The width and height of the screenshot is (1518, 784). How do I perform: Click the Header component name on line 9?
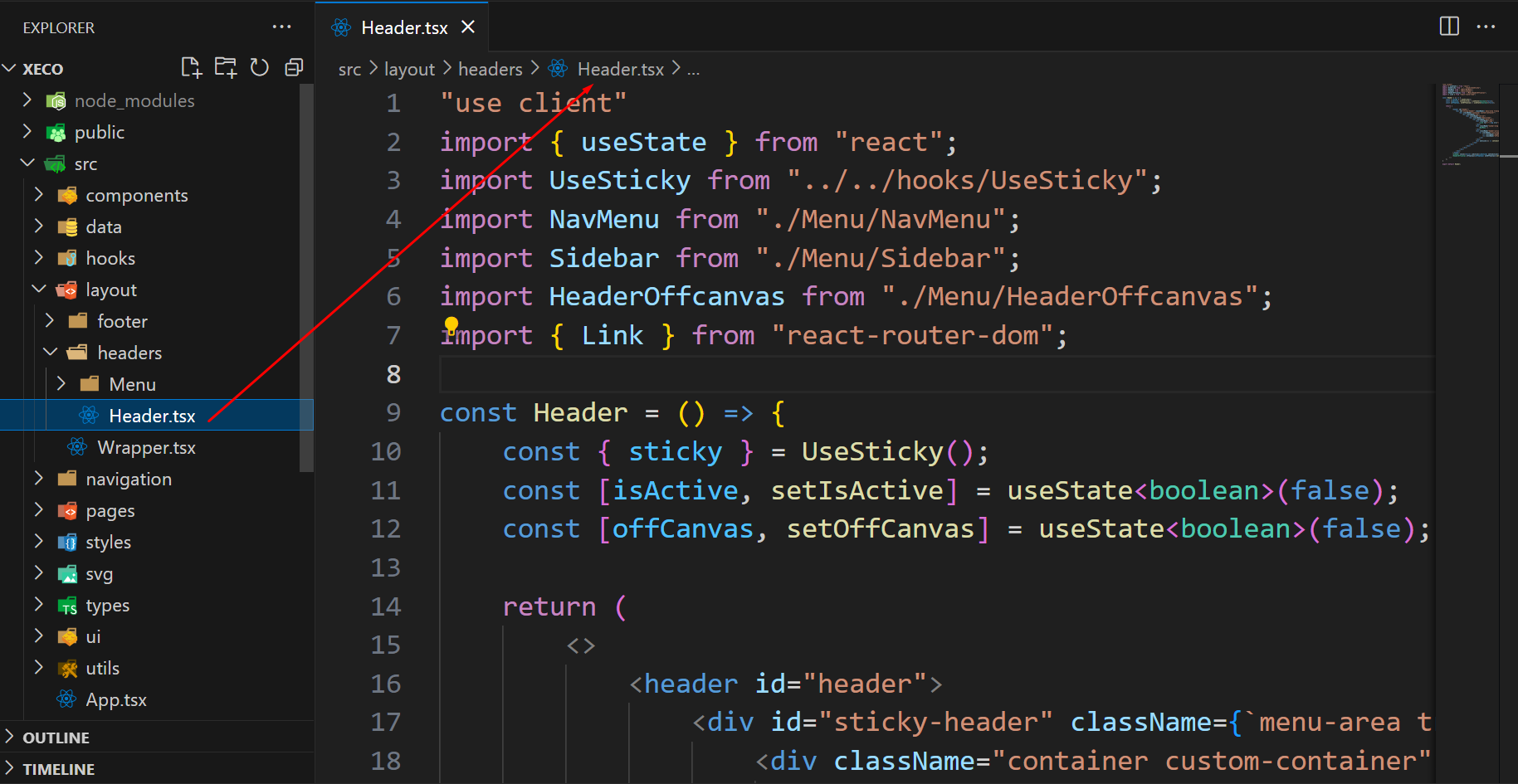tap(580, 412)
